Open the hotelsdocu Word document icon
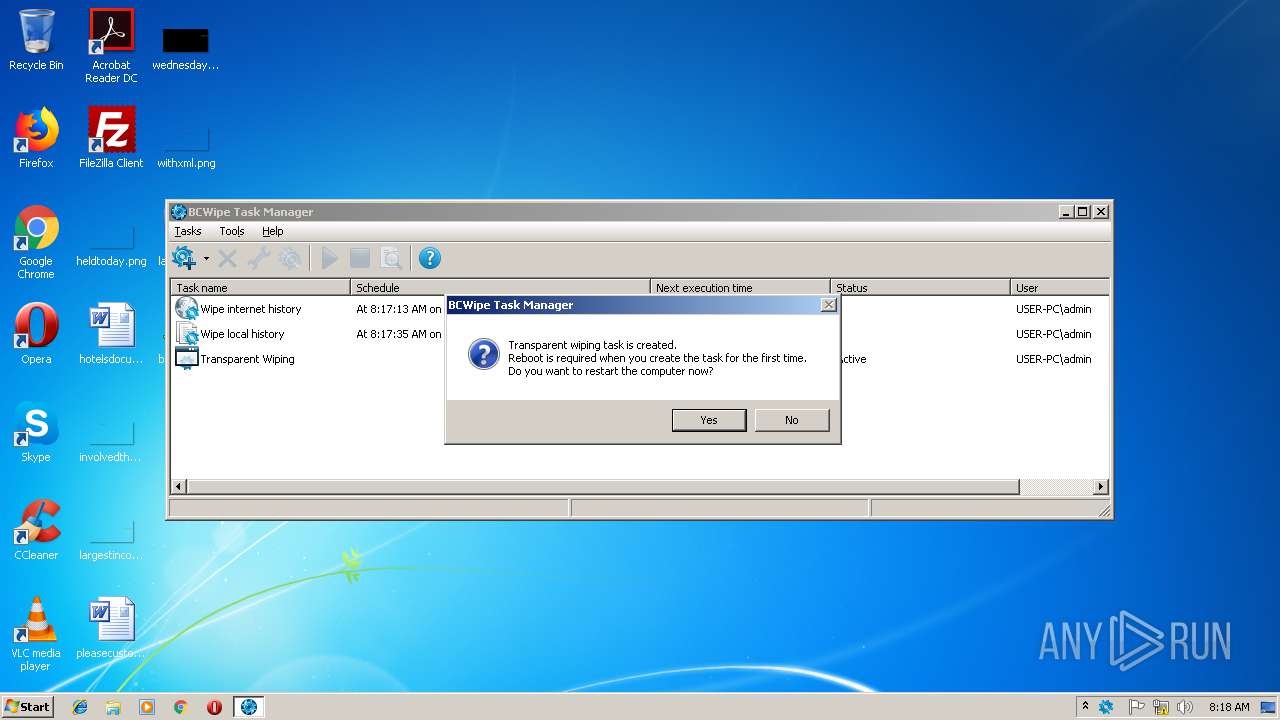 [111, 334]
